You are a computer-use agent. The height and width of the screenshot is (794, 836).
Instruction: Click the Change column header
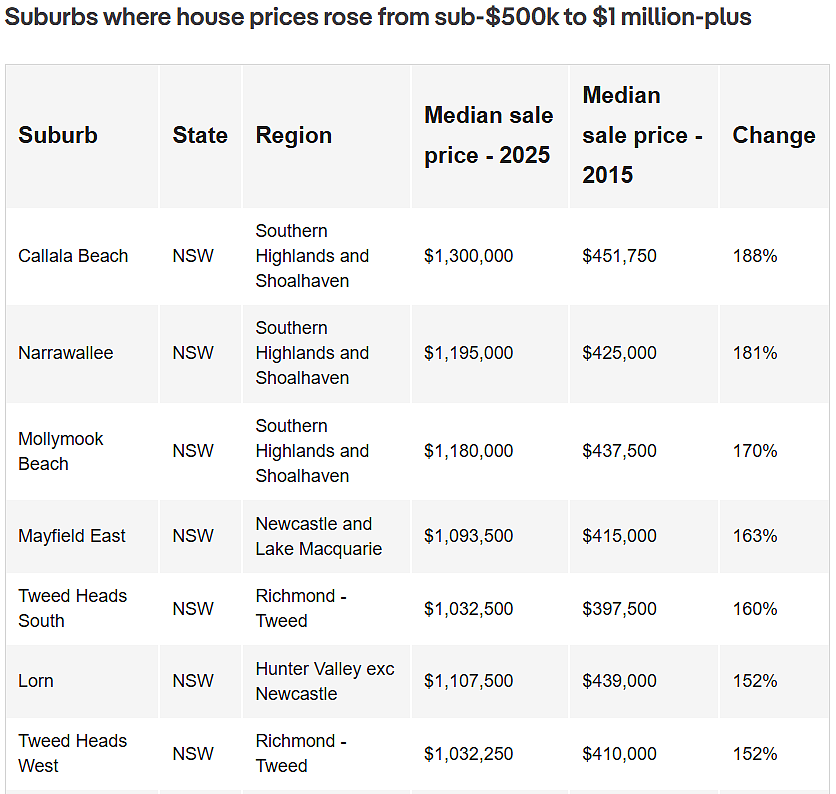tap(774, 135)
